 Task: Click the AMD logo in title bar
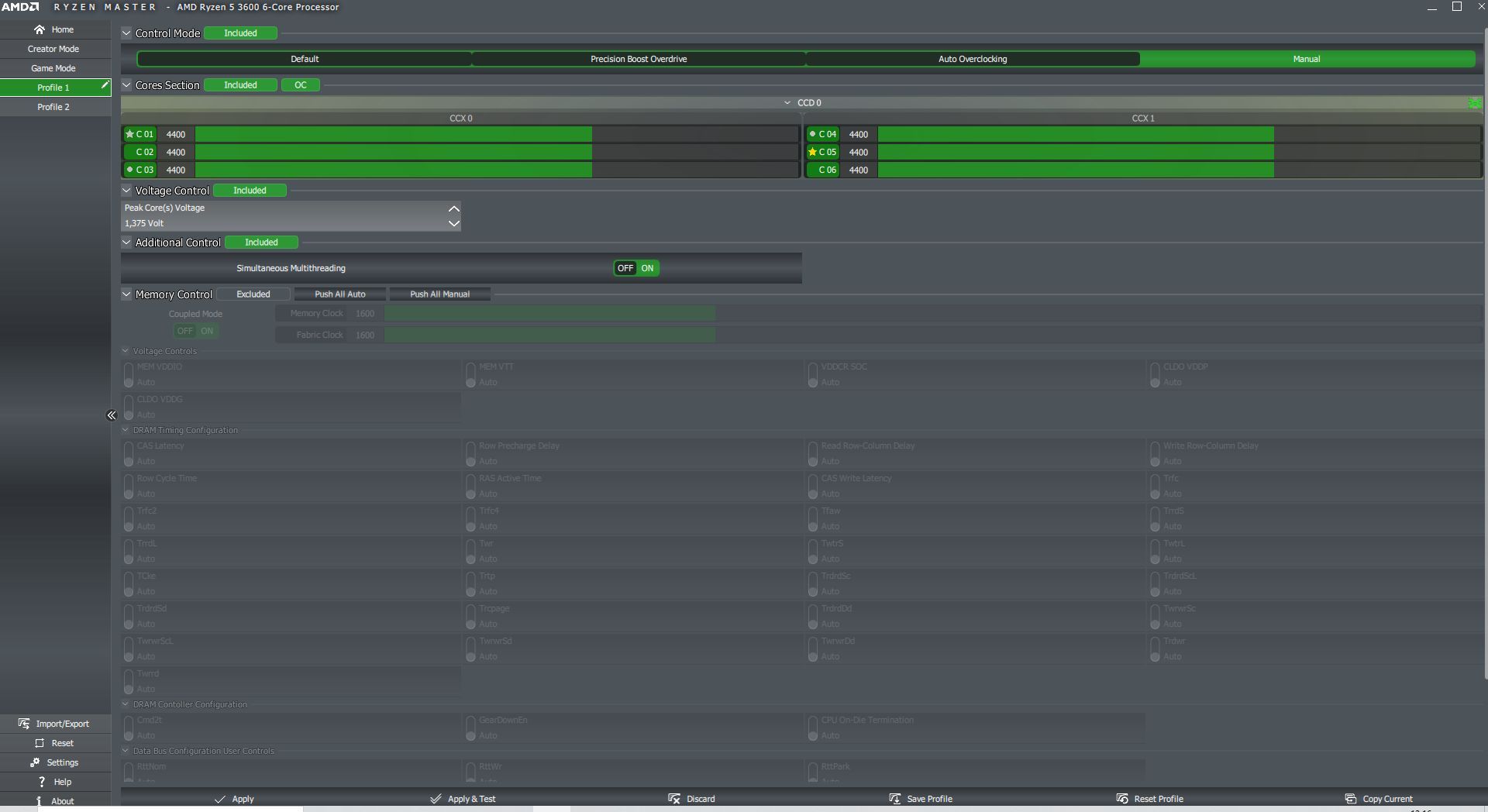point(19,7)
